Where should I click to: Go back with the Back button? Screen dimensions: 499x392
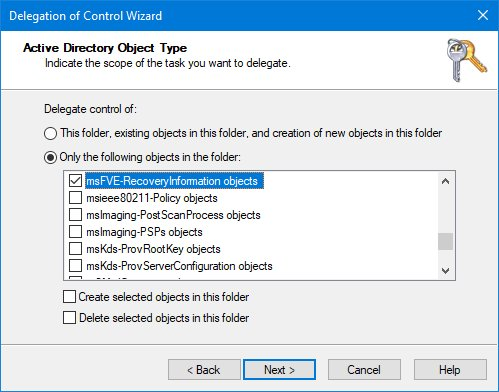204,369
